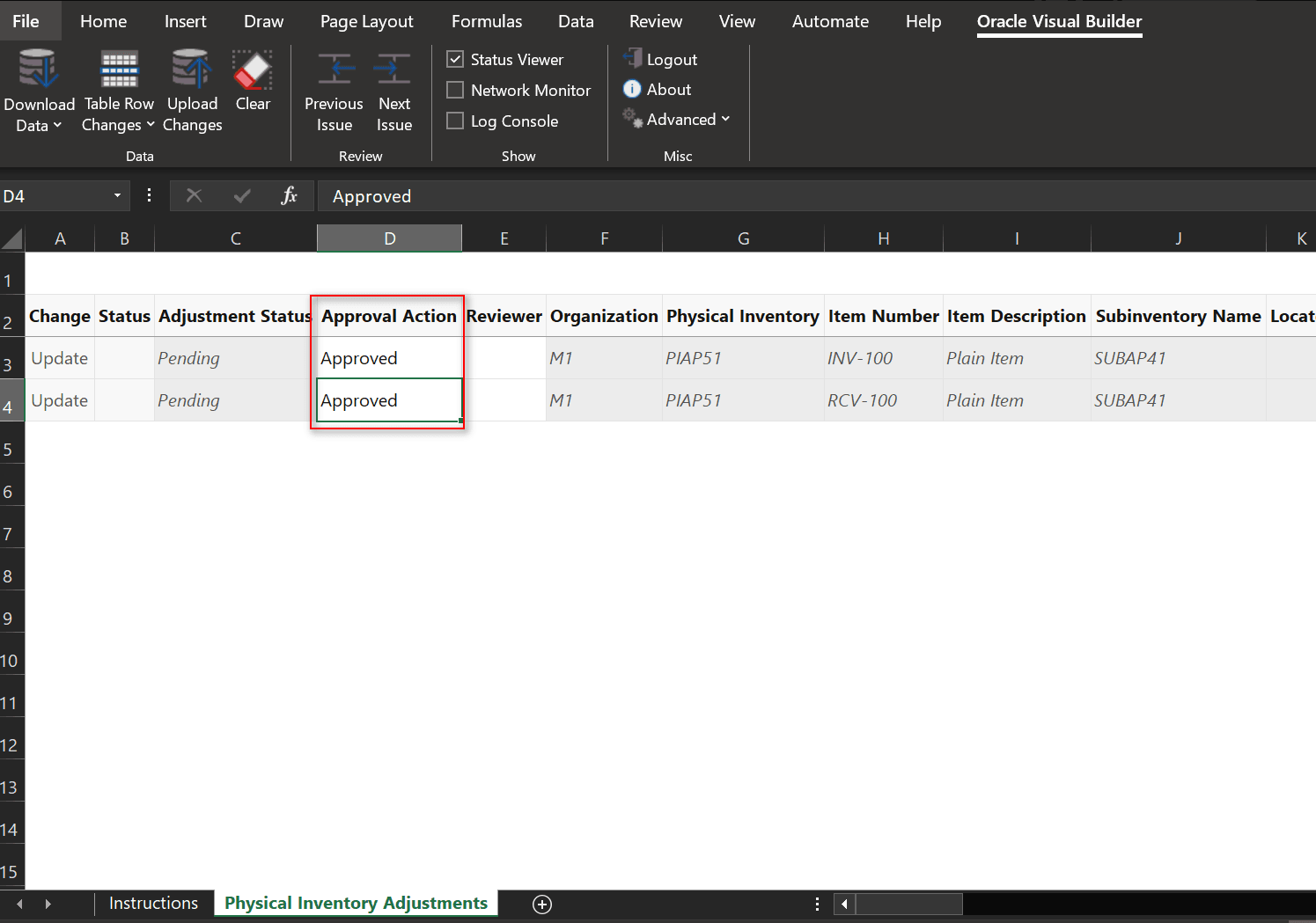The image size is (1316, 923).
Task: Open the File tab
Action: point(26,21)
